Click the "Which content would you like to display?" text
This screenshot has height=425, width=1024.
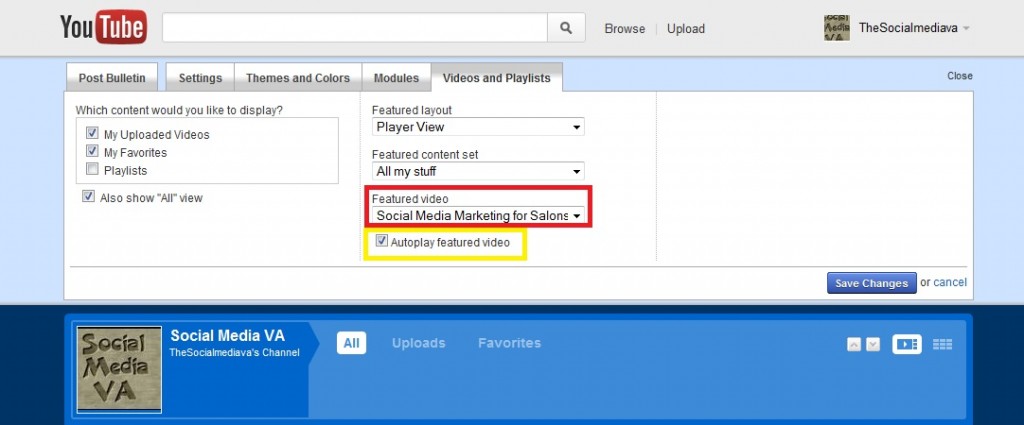coord(180,110)
